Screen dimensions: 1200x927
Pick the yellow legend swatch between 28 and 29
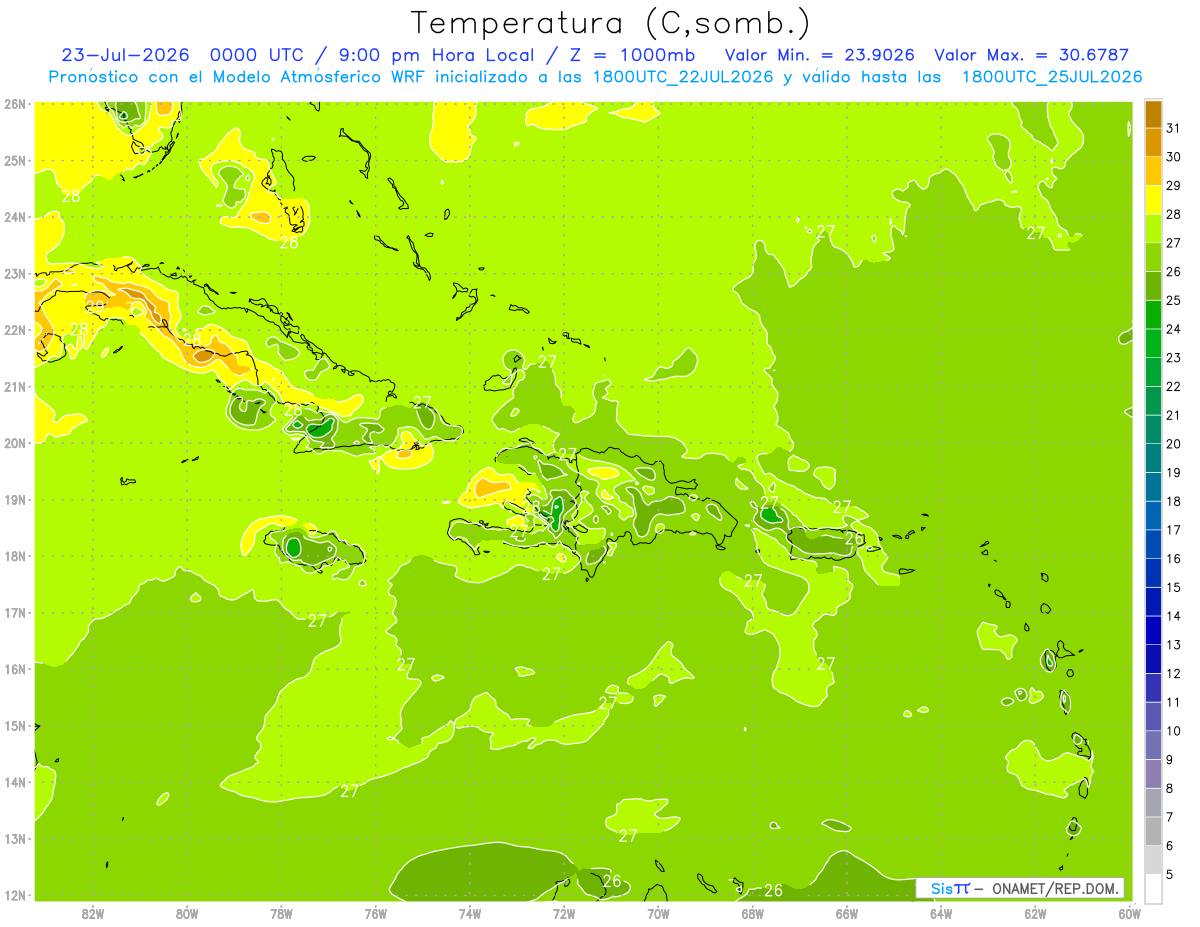tap(1153, 199)
